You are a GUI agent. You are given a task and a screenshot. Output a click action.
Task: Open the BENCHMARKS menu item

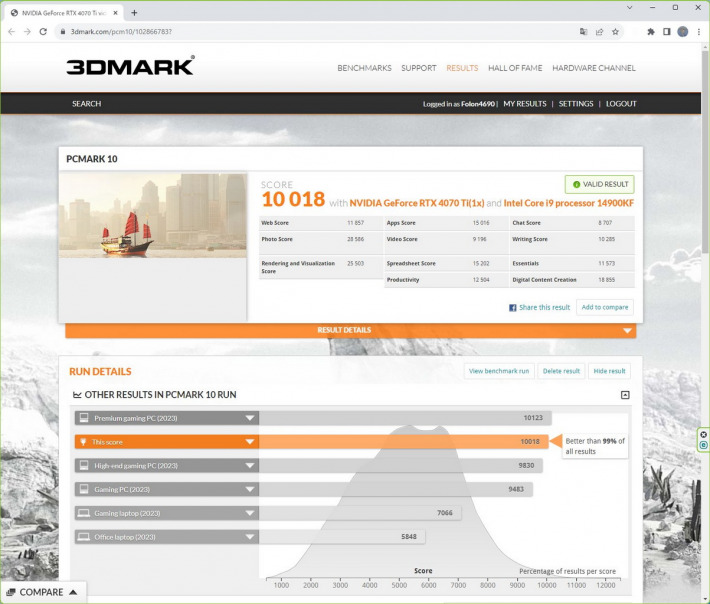point(364,68)
